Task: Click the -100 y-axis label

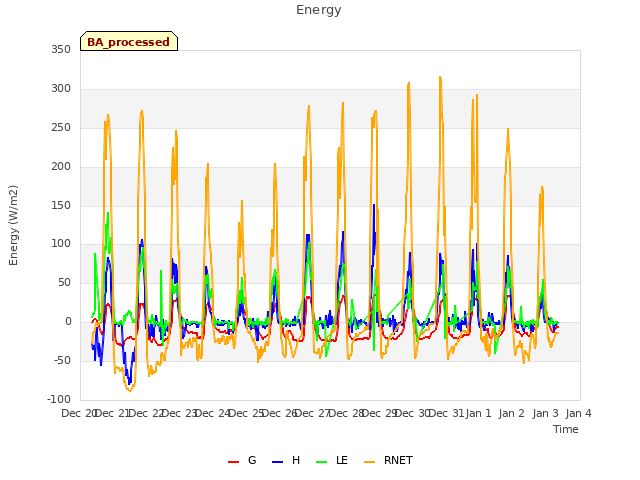Action: coord(59,399)
